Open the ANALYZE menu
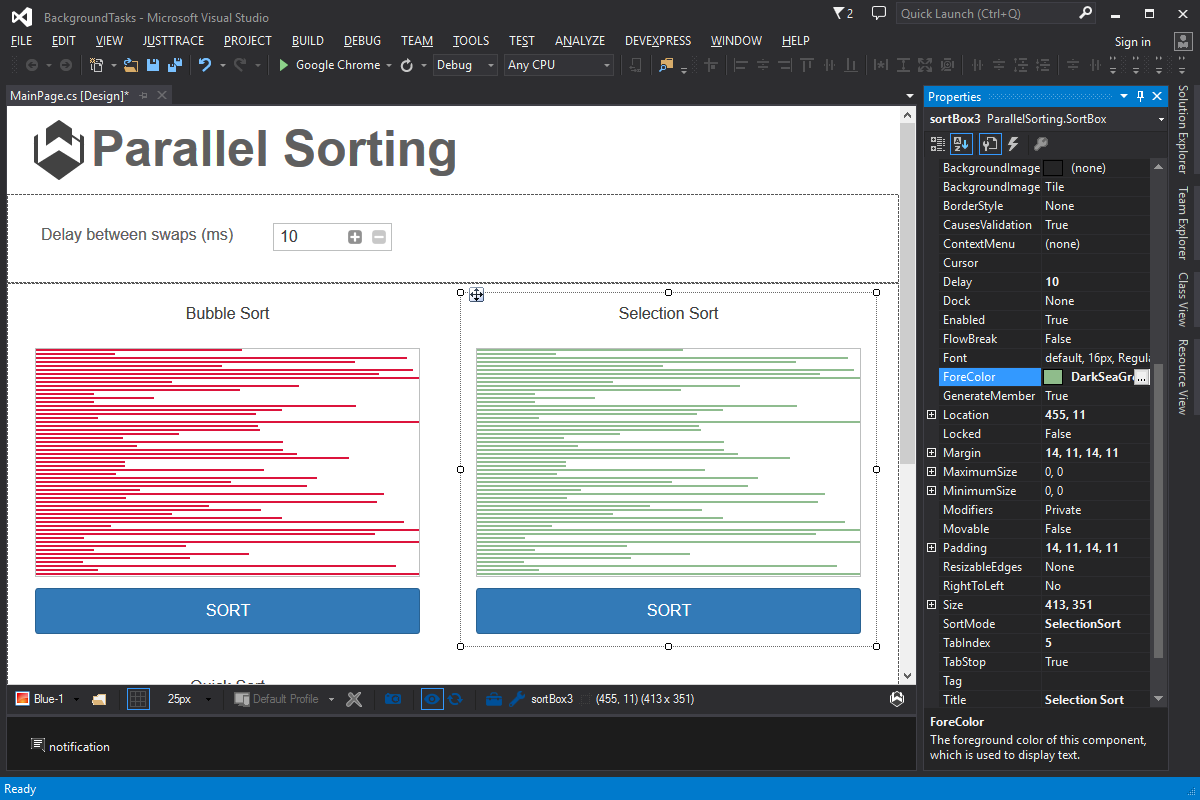This screenshot has height=800, width=1200. [x=580, y=41]
